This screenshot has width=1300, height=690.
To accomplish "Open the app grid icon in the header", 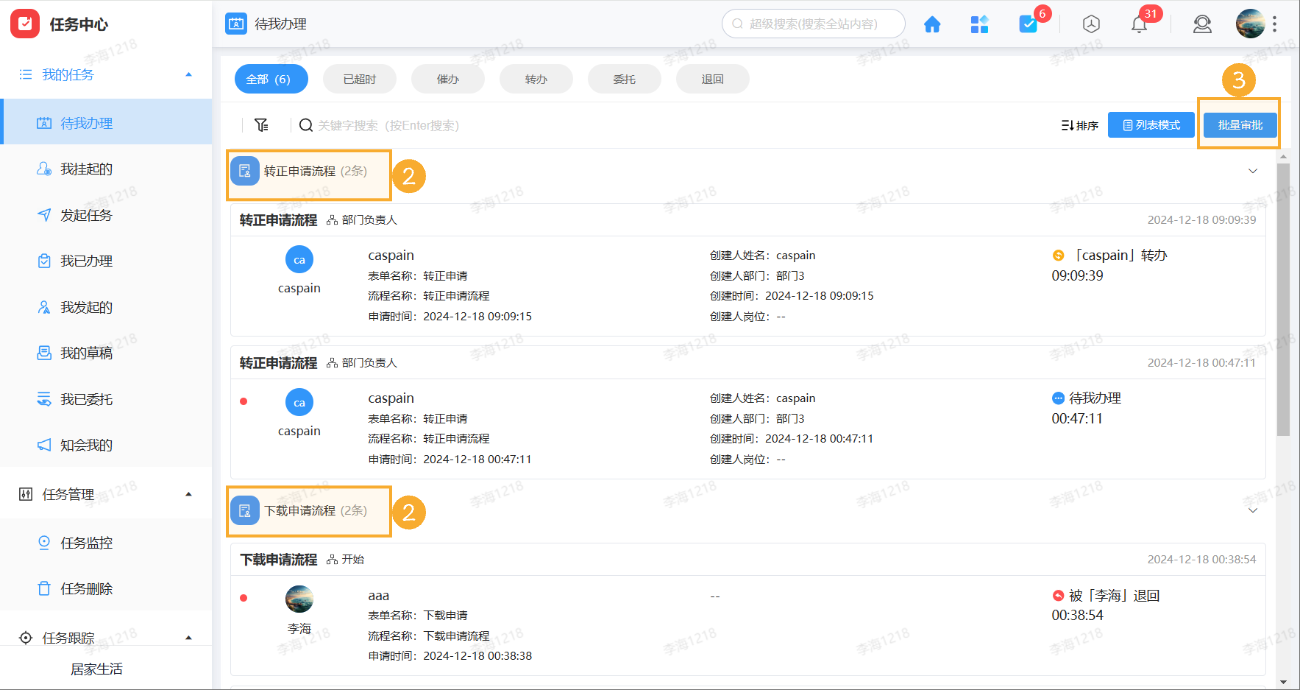I will (x=979, y=23).
